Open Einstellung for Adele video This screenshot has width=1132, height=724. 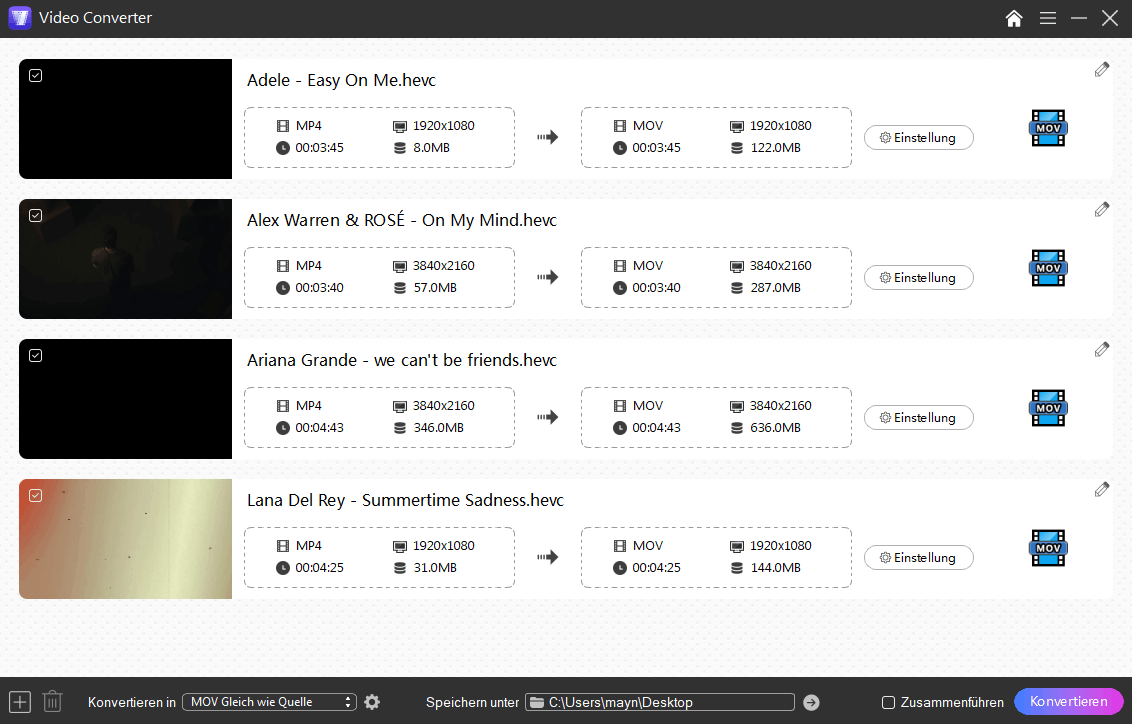point(918,138)
